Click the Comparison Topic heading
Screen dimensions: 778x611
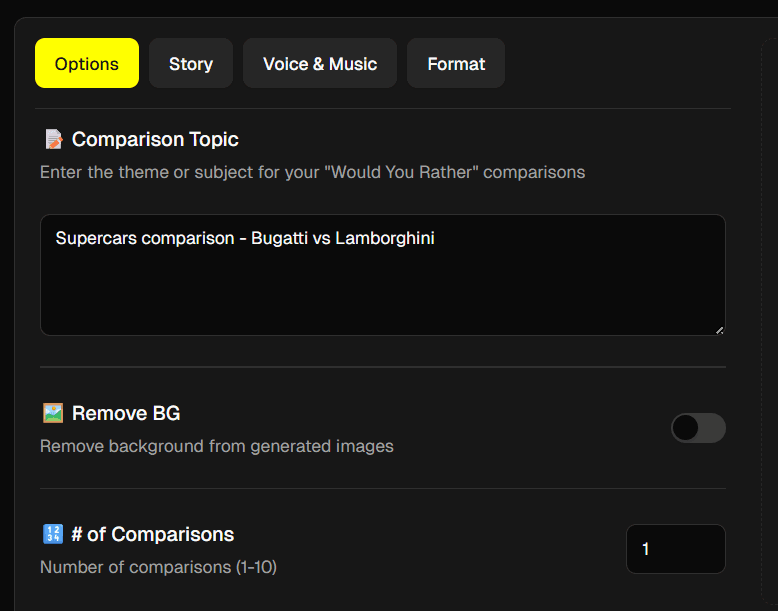tap(155, 139)
